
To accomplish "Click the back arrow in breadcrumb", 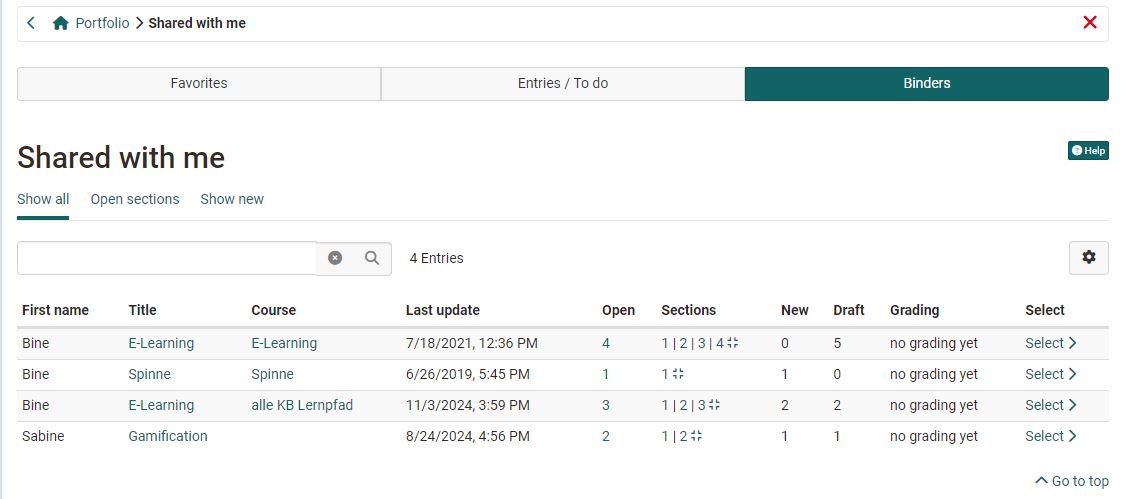I will point(32,23).
